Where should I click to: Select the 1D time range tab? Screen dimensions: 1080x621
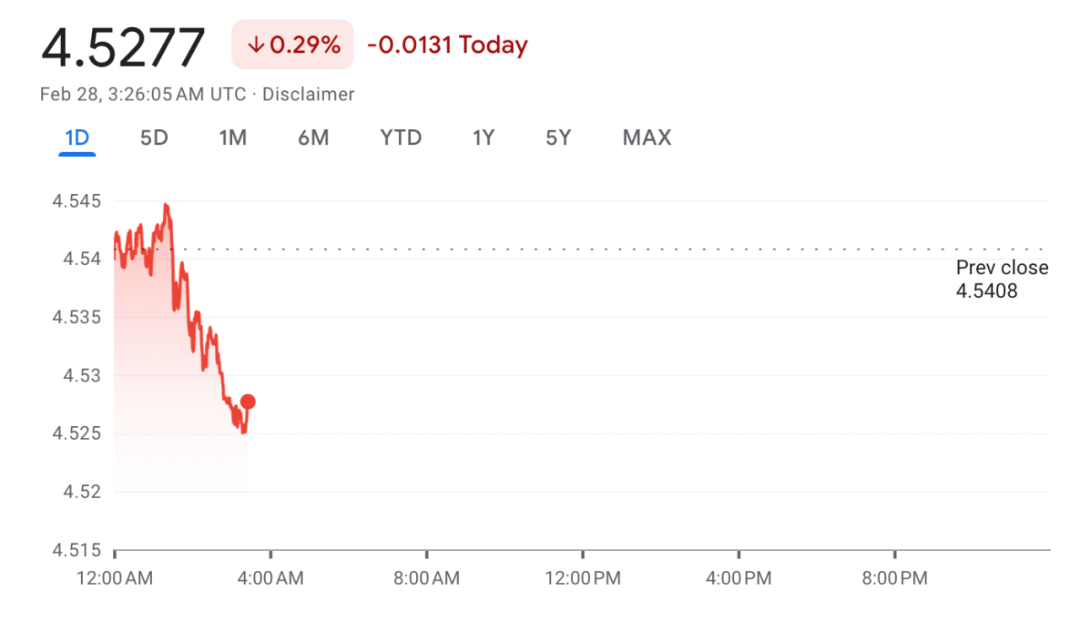tap(76, 138)
